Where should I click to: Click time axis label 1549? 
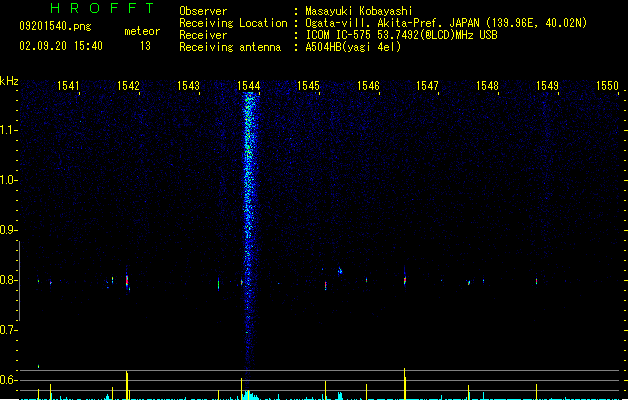pyautogui.click(x=548, y=86)
